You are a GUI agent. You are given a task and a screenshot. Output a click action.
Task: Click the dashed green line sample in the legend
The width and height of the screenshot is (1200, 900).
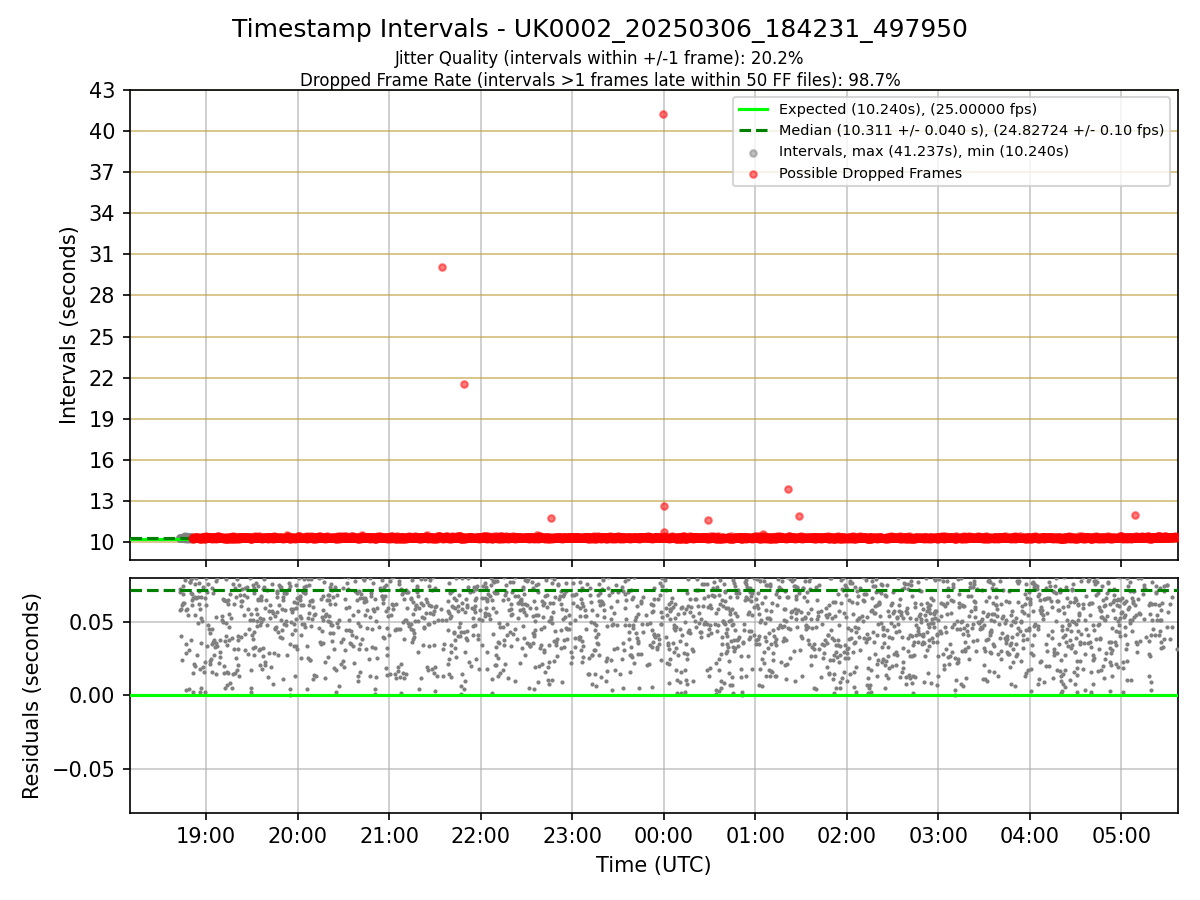(x=753, y=130)
